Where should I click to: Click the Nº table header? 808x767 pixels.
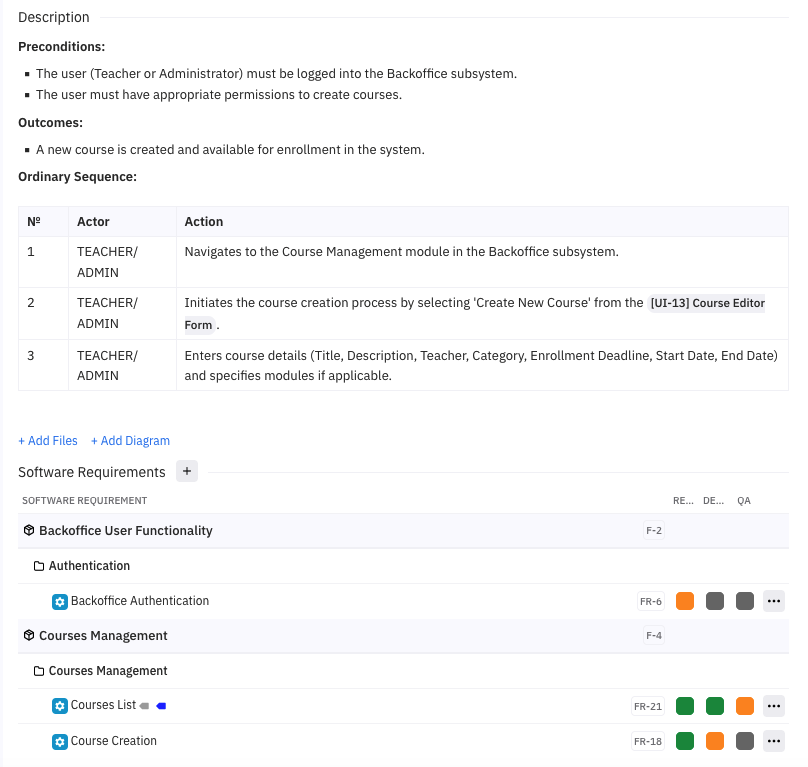coord(33,222)
